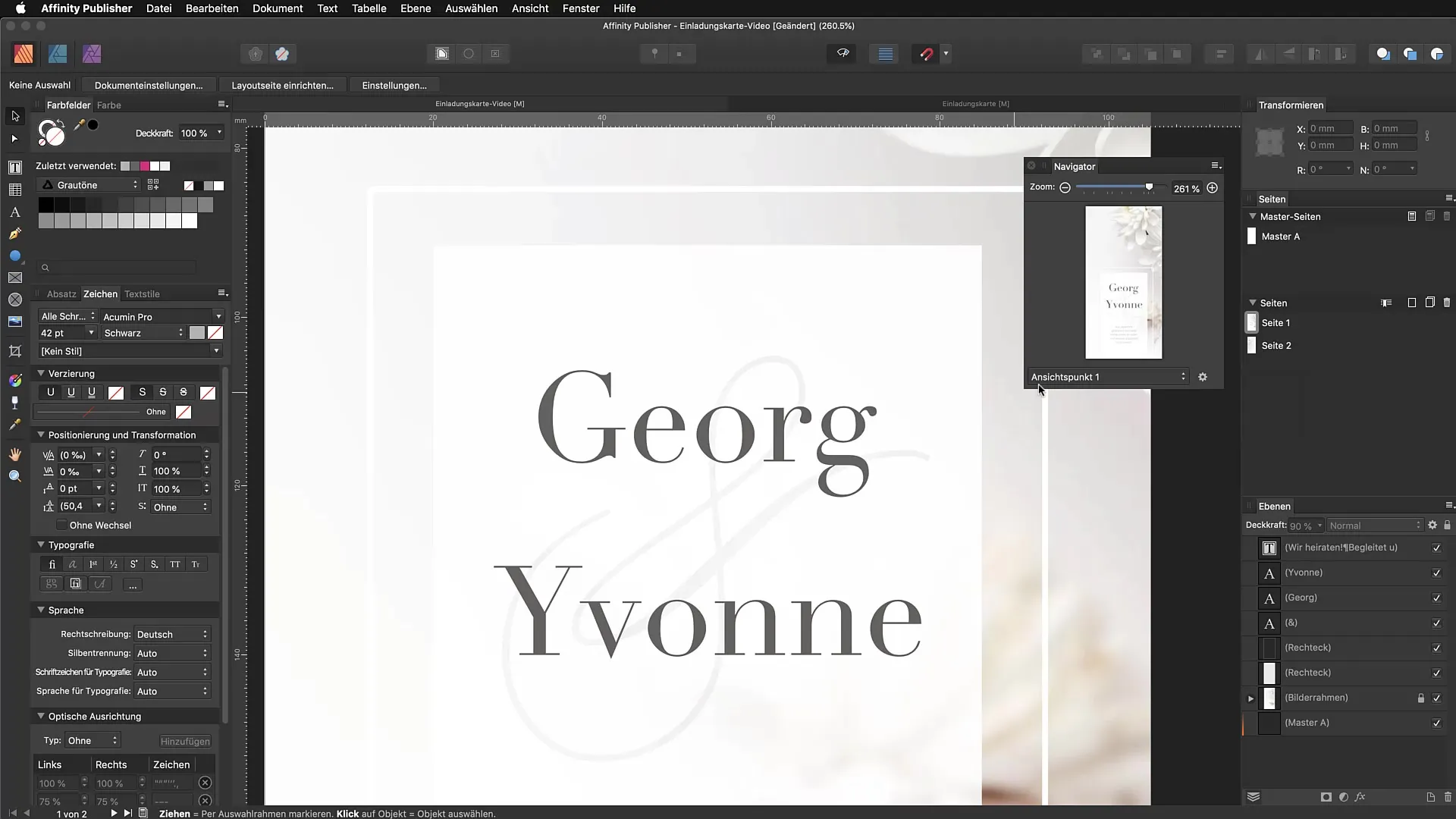1456x819 pixels.
Task: Open the Kein Stil style dropdown
Action: [130, 351]
